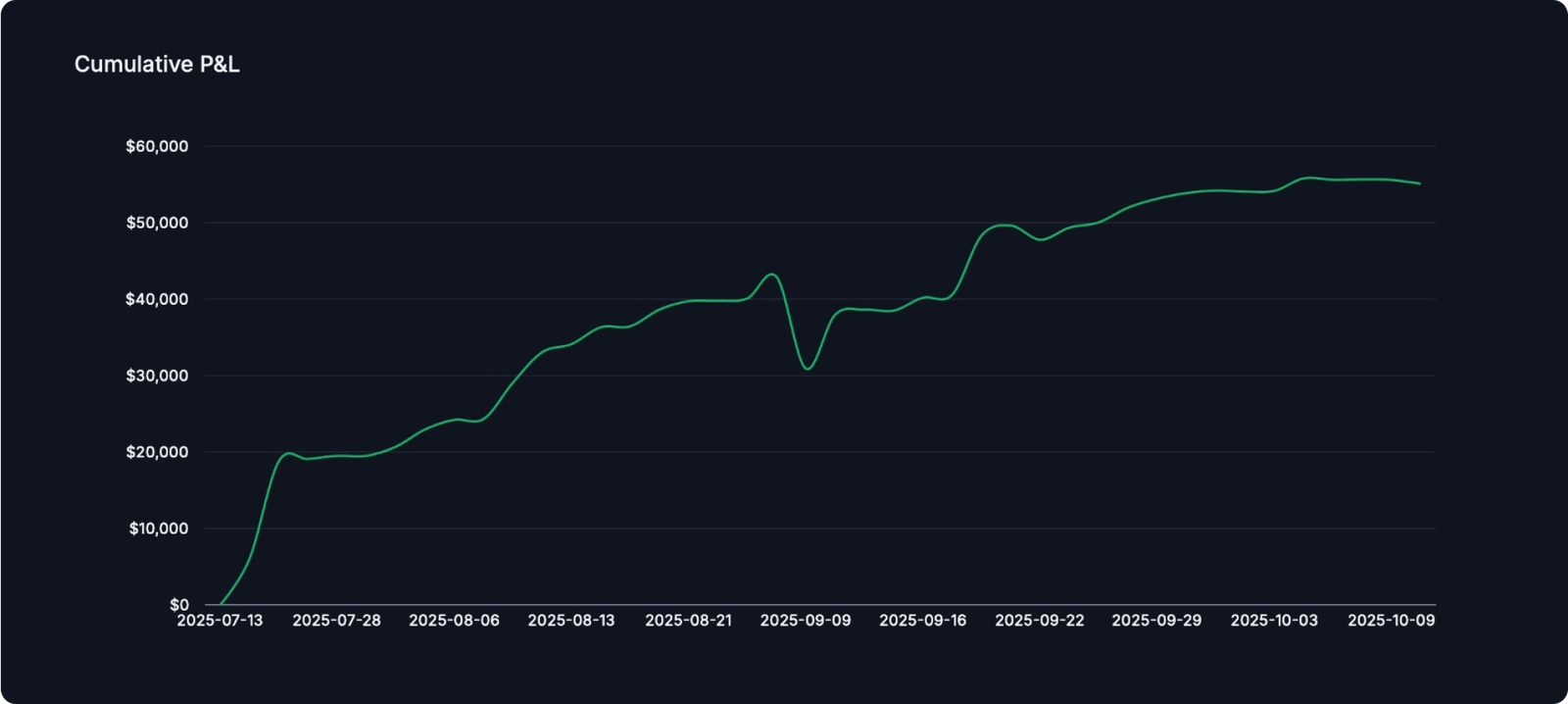Click the 2025-09-22 date label

pos(1040,621)
